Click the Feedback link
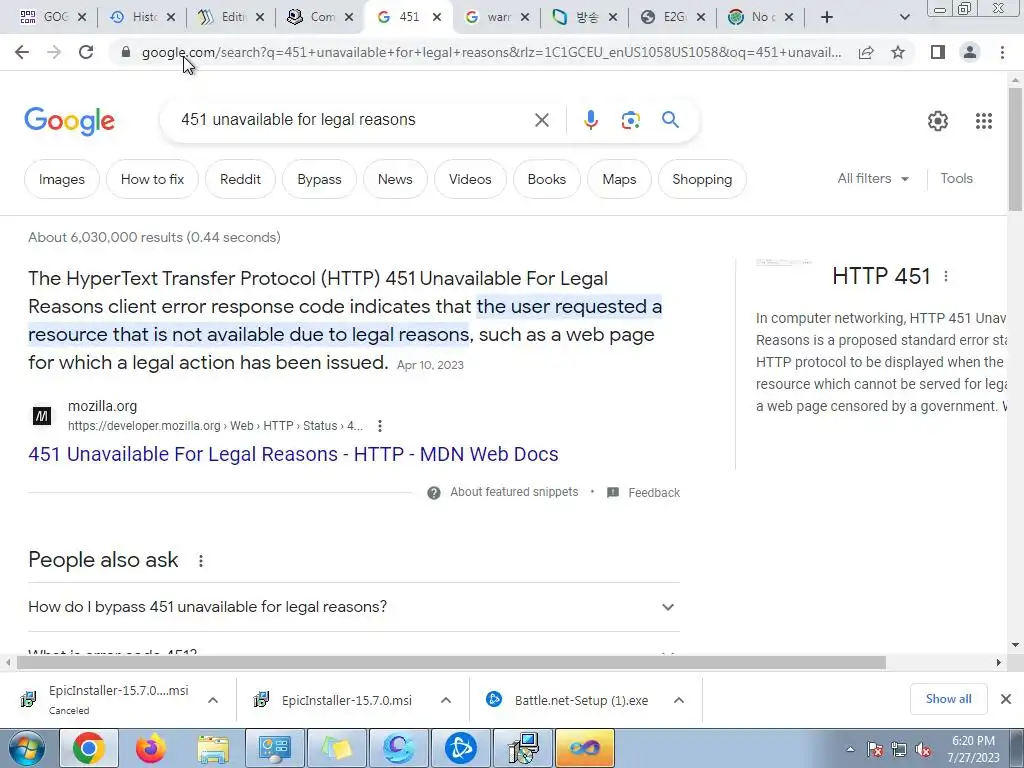Screen dimensions: 1024x768 (654, 492)
